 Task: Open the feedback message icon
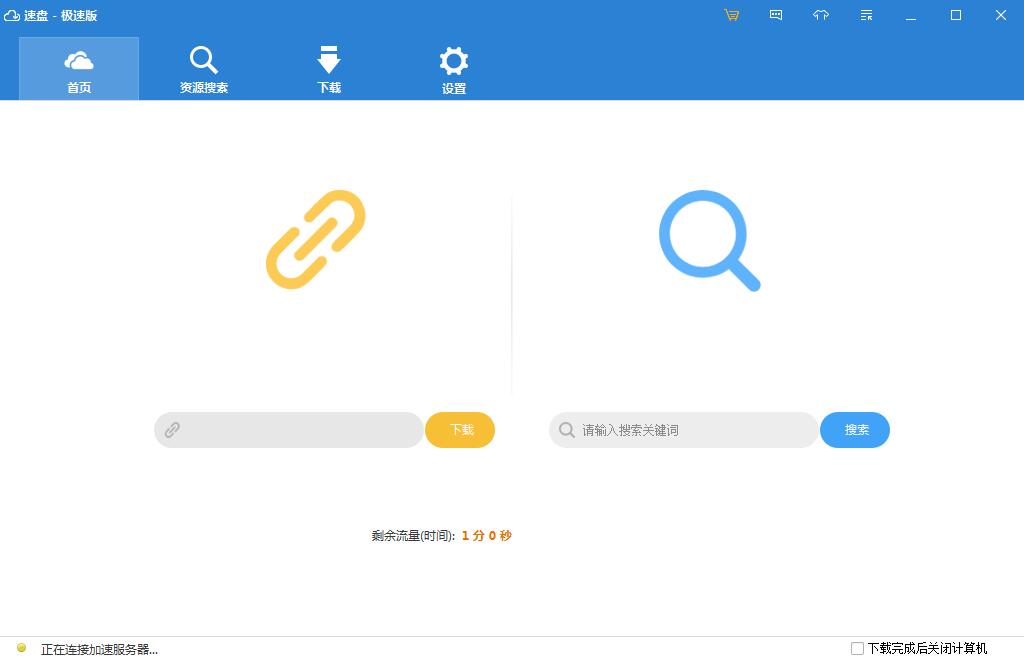[x=776, y=15]
